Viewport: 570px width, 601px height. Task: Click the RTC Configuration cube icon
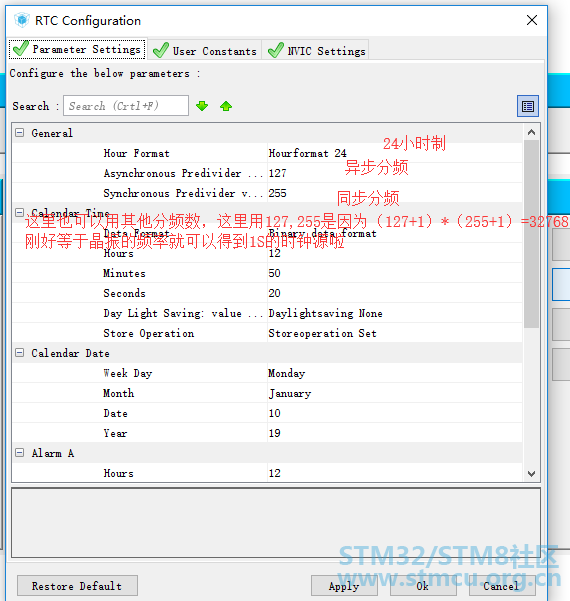(x=22, y=20)
